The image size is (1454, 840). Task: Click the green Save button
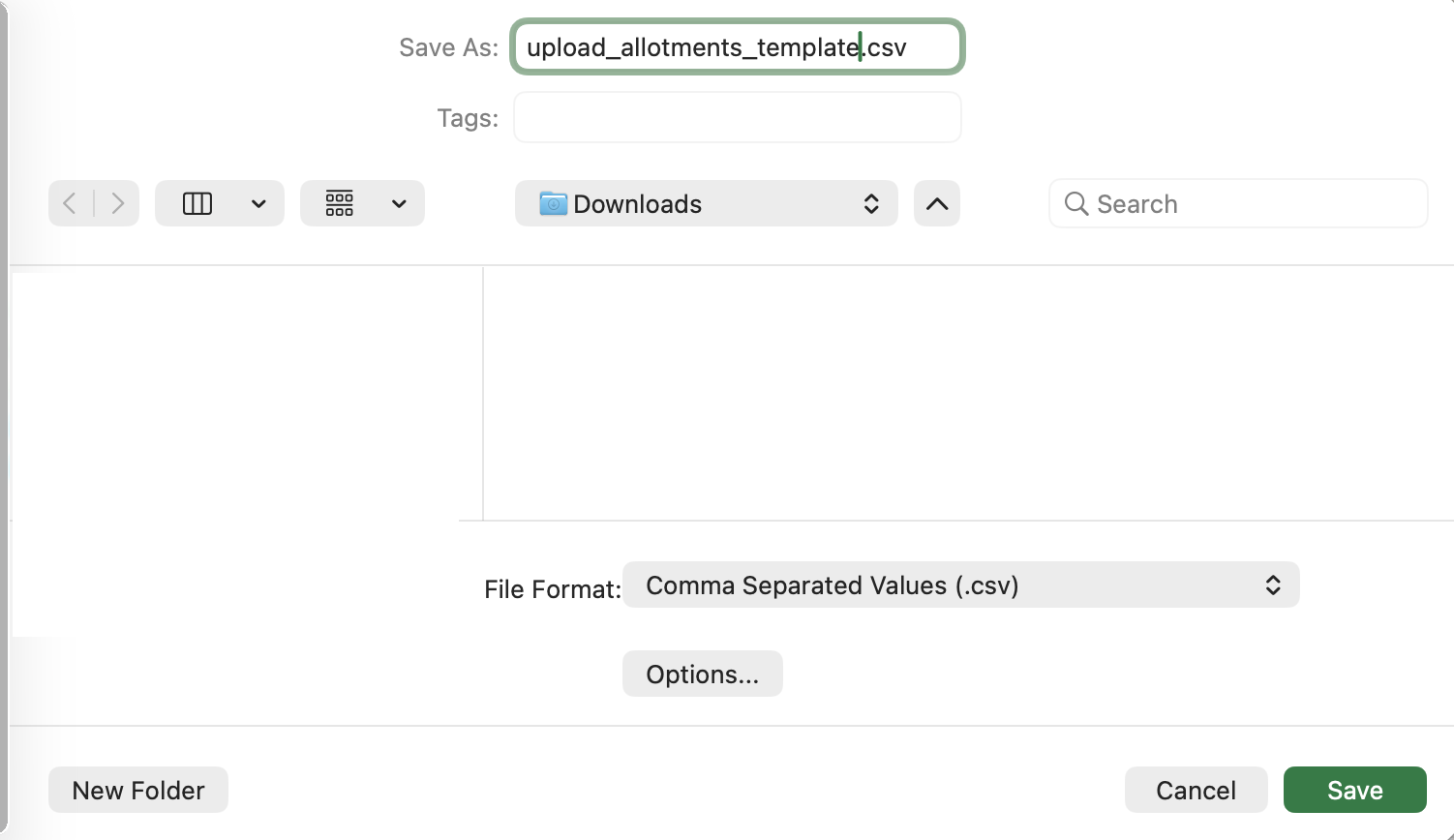click(1354, 790)
